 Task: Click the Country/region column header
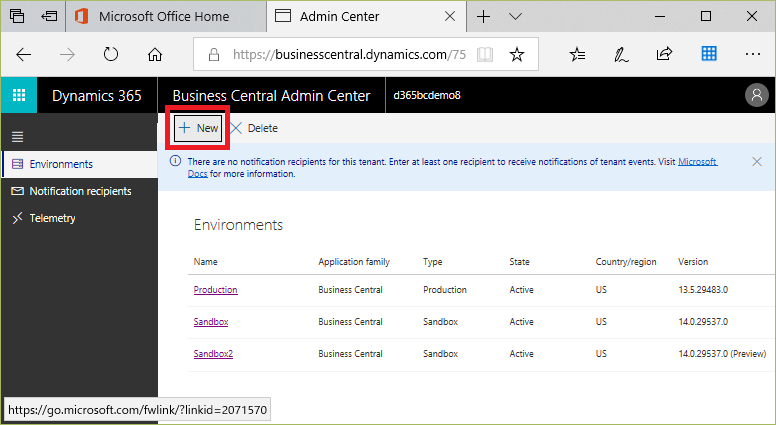pyautogui.click(x=626, y=262)
